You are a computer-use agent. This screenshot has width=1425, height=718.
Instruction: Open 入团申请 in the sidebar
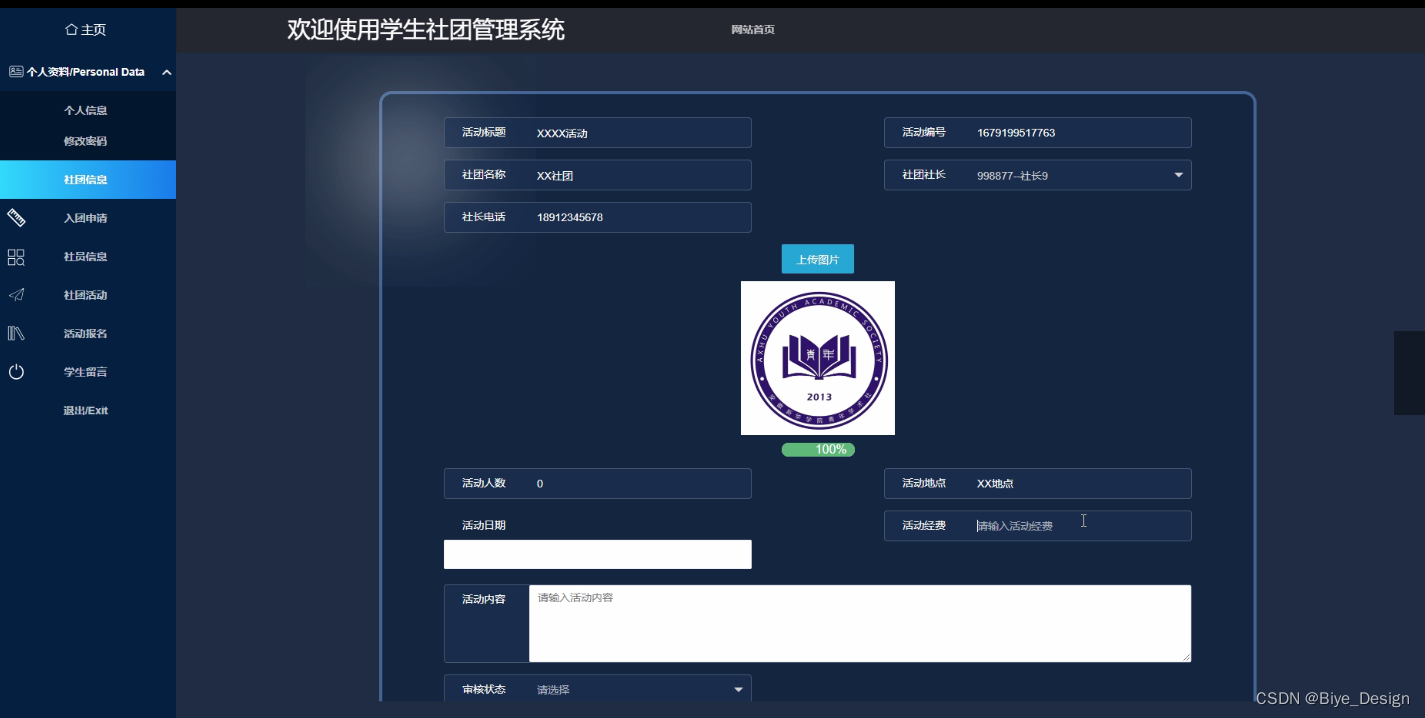click(x=88, y=218)
